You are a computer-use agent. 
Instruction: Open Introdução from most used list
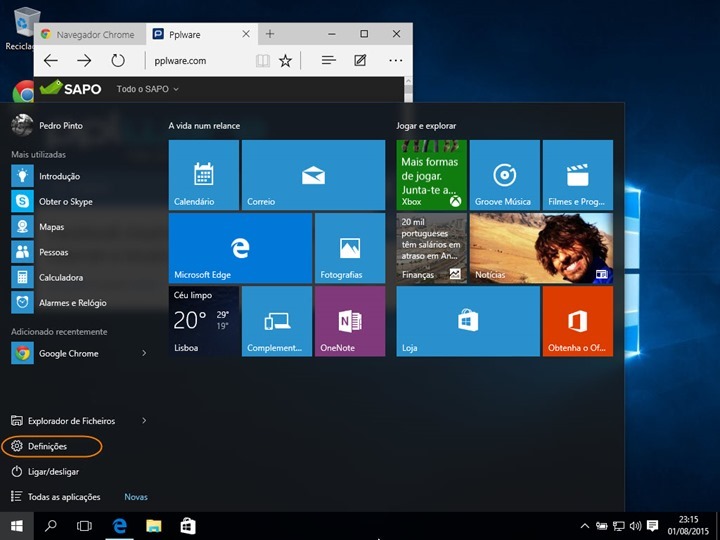pos(80,176)
